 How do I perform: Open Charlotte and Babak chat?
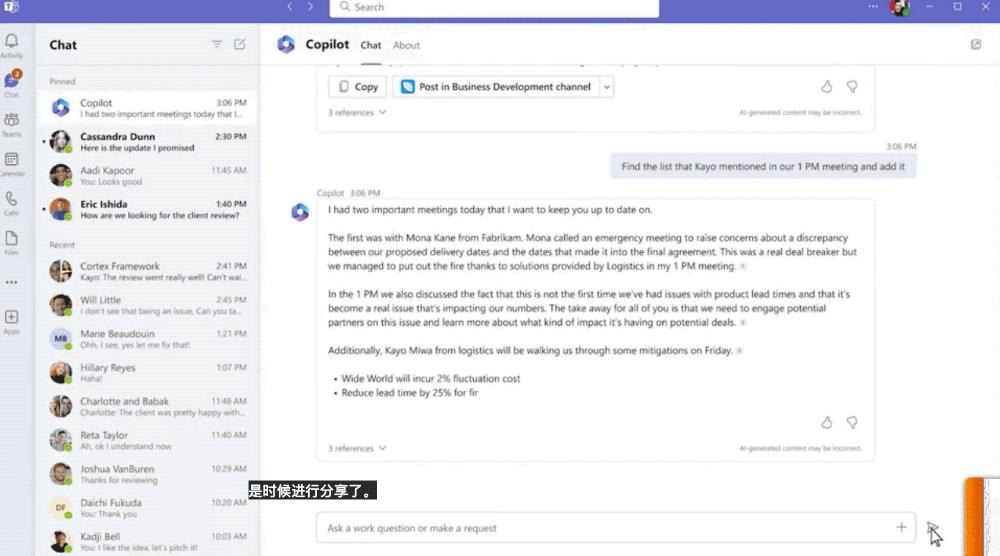147,406
